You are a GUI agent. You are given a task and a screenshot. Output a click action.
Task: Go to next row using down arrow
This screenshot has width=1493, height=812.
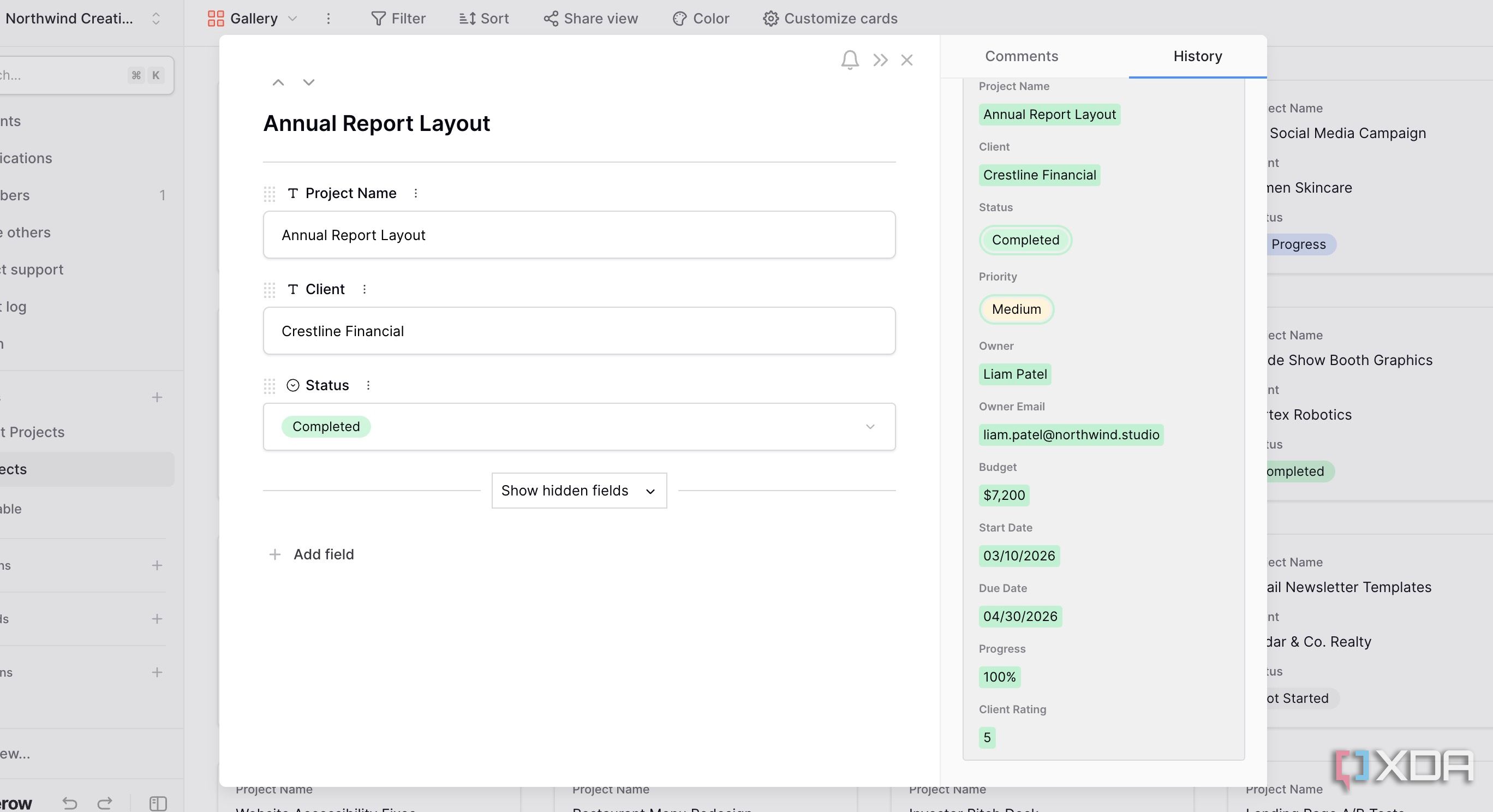(x=309, y=82)
